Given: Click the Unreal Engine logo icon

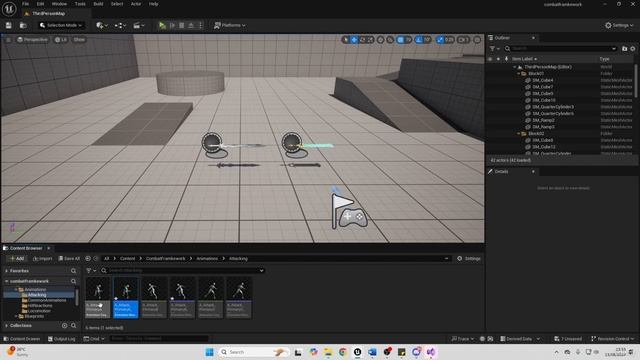Looking at the screenshot, I should coord(9,9).
